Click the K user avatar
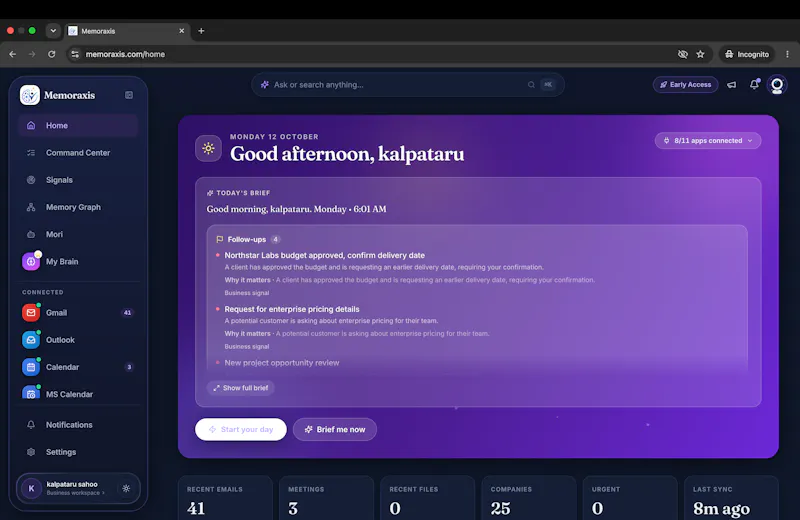The image size is (800, 520). click(x=31, y=488)
